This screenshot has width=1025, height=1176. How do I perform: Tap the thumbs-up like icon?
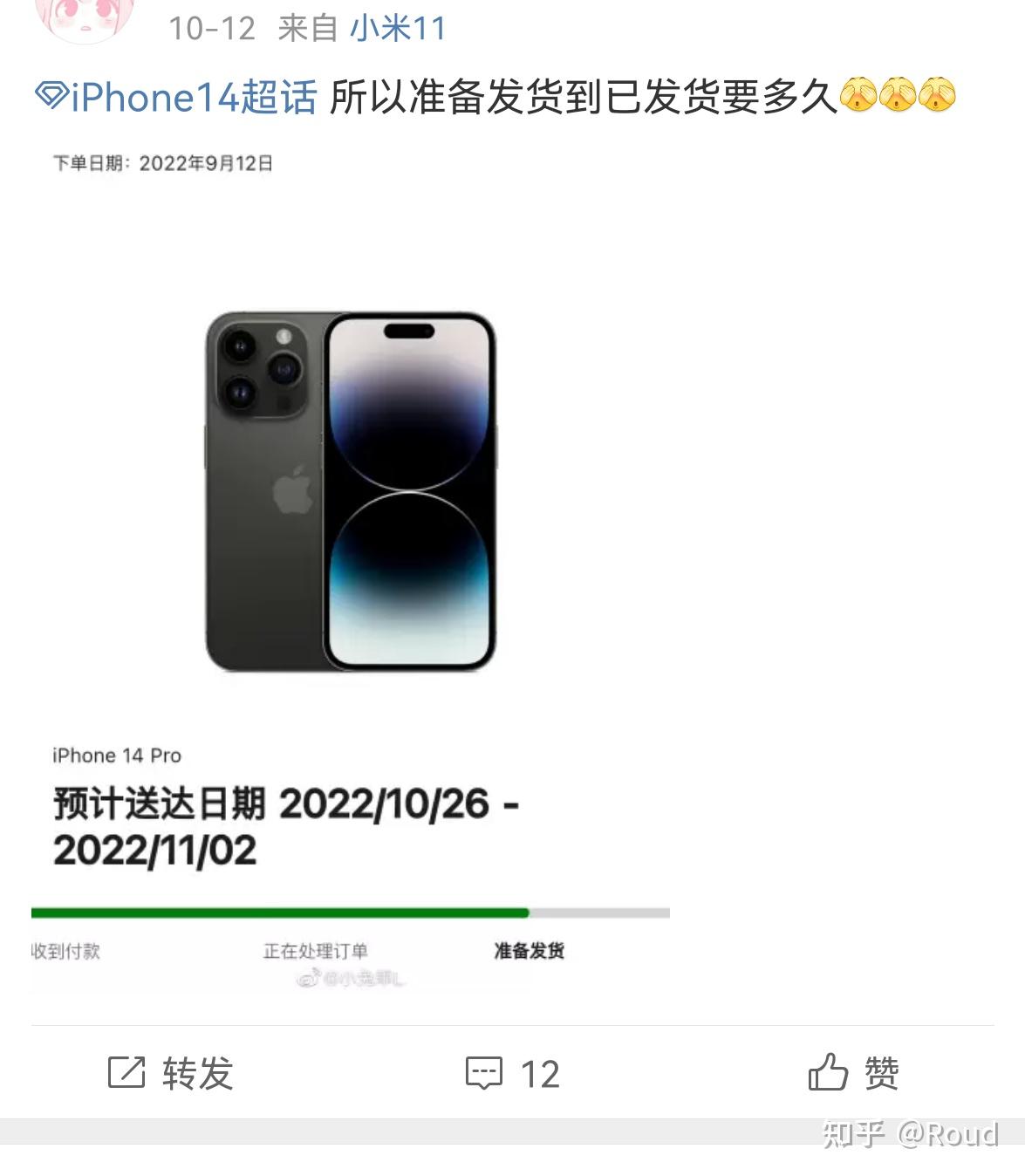point(828,1071)
